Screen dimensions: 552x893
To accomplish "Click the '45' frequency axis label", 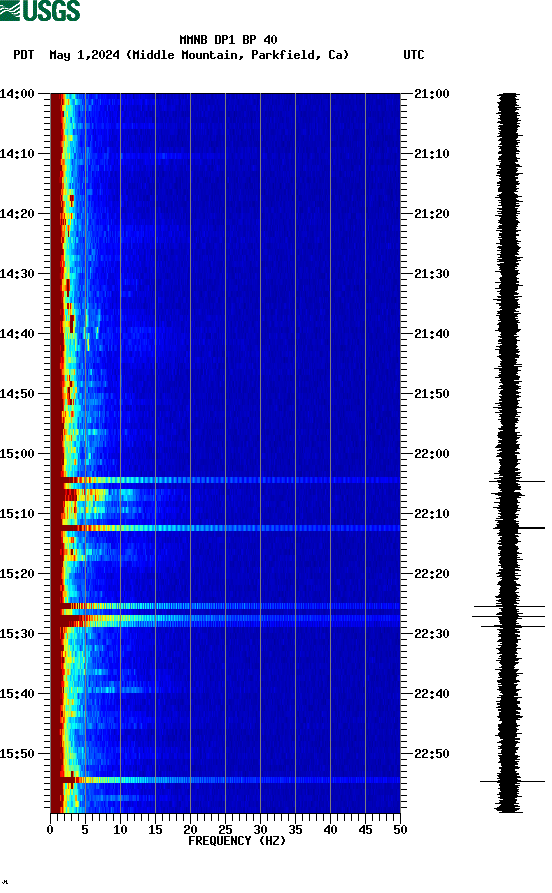I will [365, 830].
